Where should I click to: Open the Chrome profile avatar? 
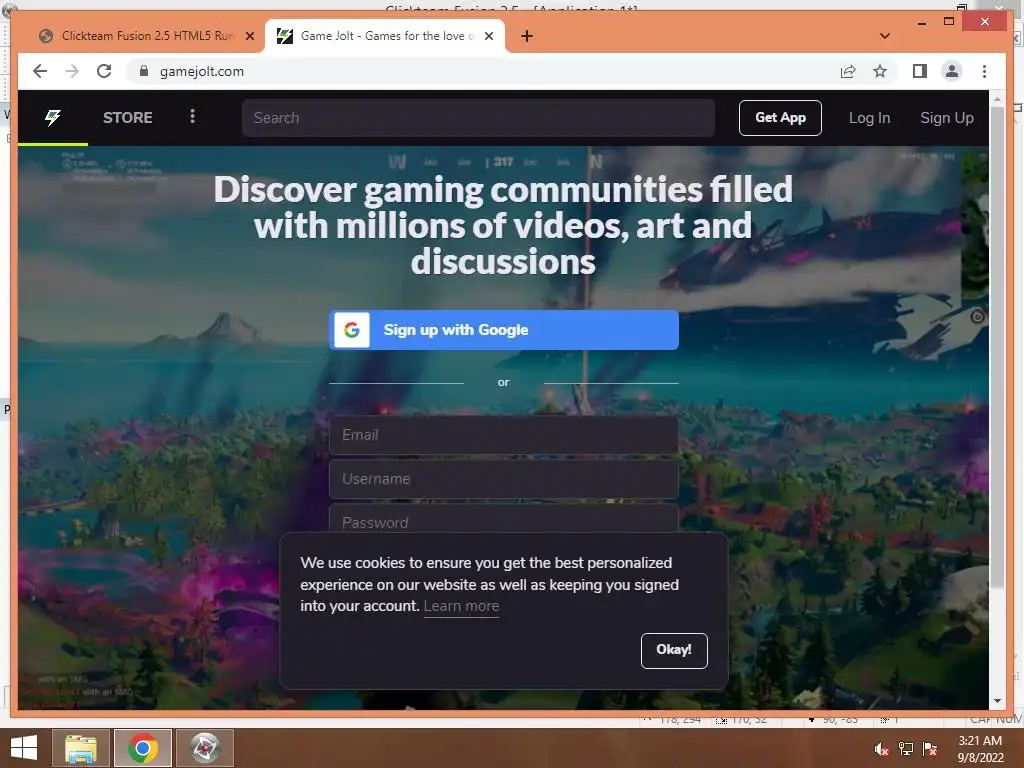(x=952, y=71)
